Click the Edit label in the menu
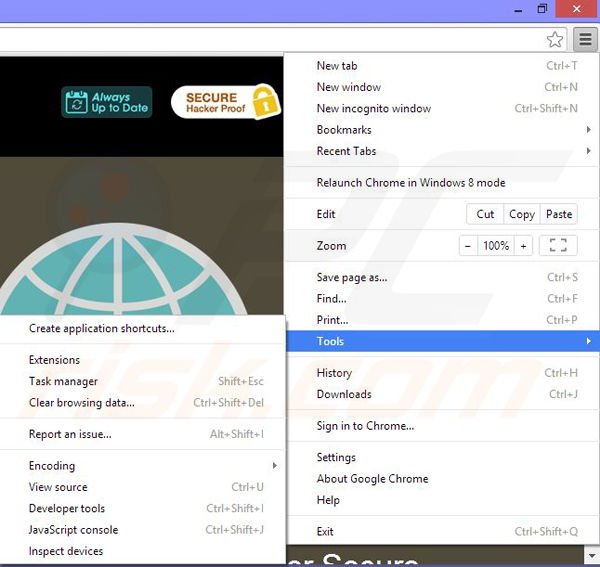 click(x=326, y=214)
